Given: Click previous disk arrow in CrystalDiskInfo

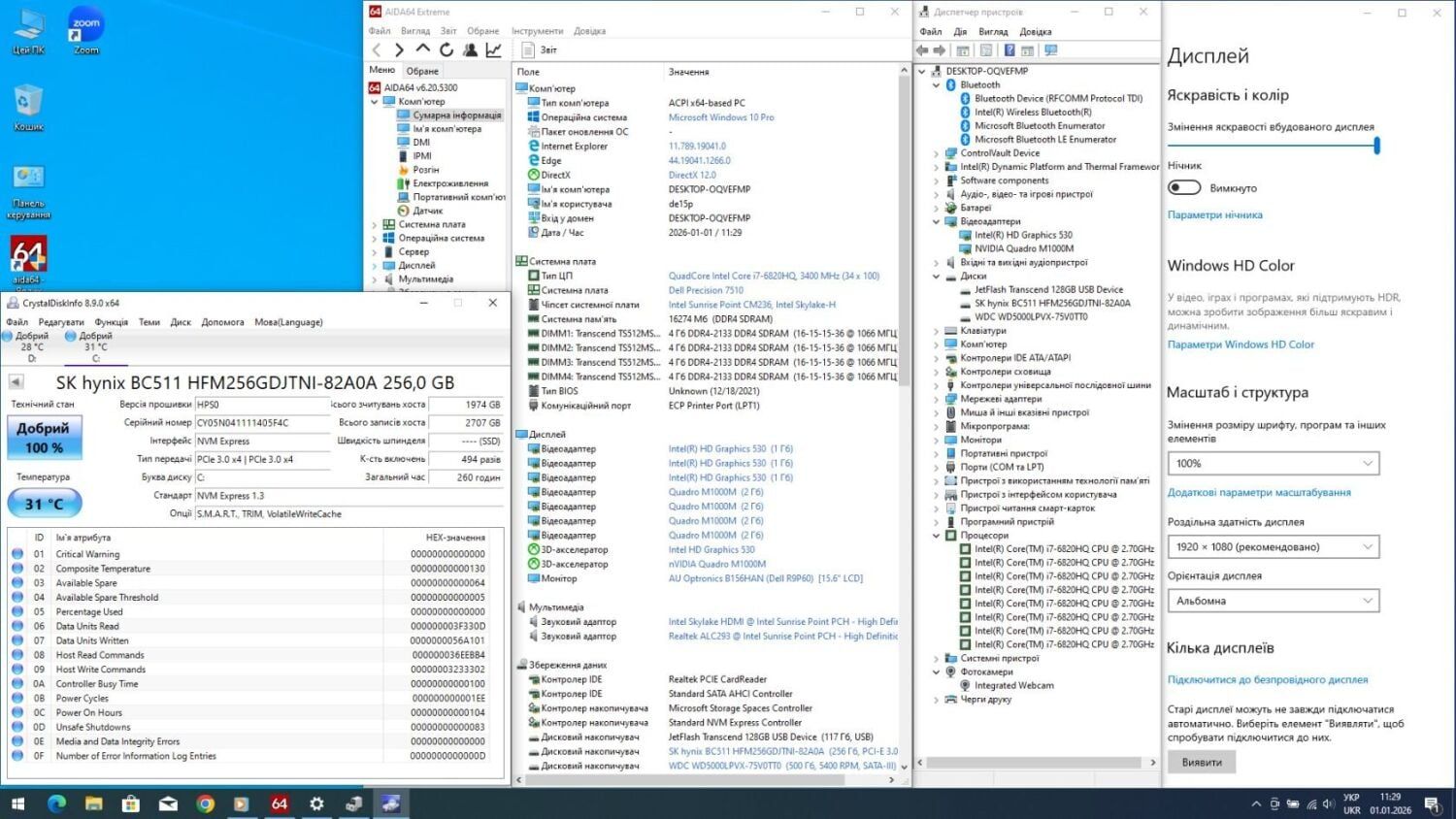Looking at the screenshot, I should click(16, 382).
